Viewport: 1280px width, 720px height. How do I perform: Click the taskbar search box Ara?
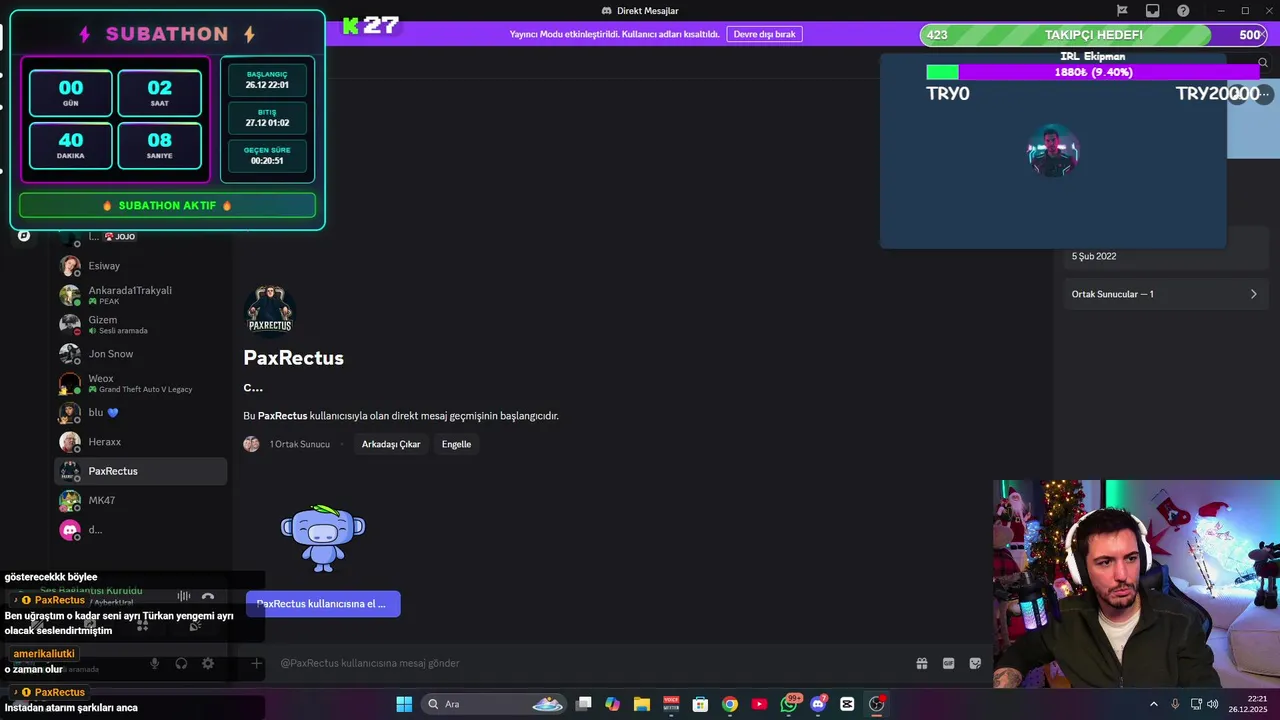(493, 704)
